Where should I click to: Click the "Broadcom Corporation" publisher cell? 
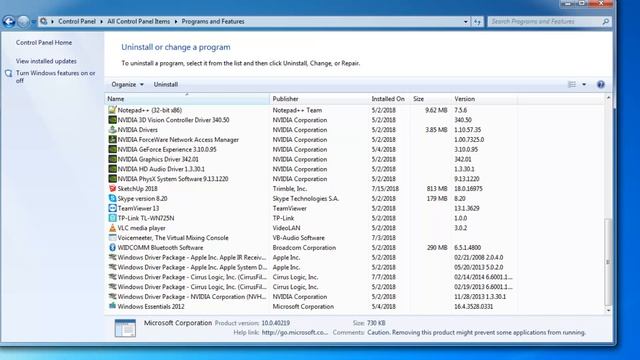click(304, 247)
